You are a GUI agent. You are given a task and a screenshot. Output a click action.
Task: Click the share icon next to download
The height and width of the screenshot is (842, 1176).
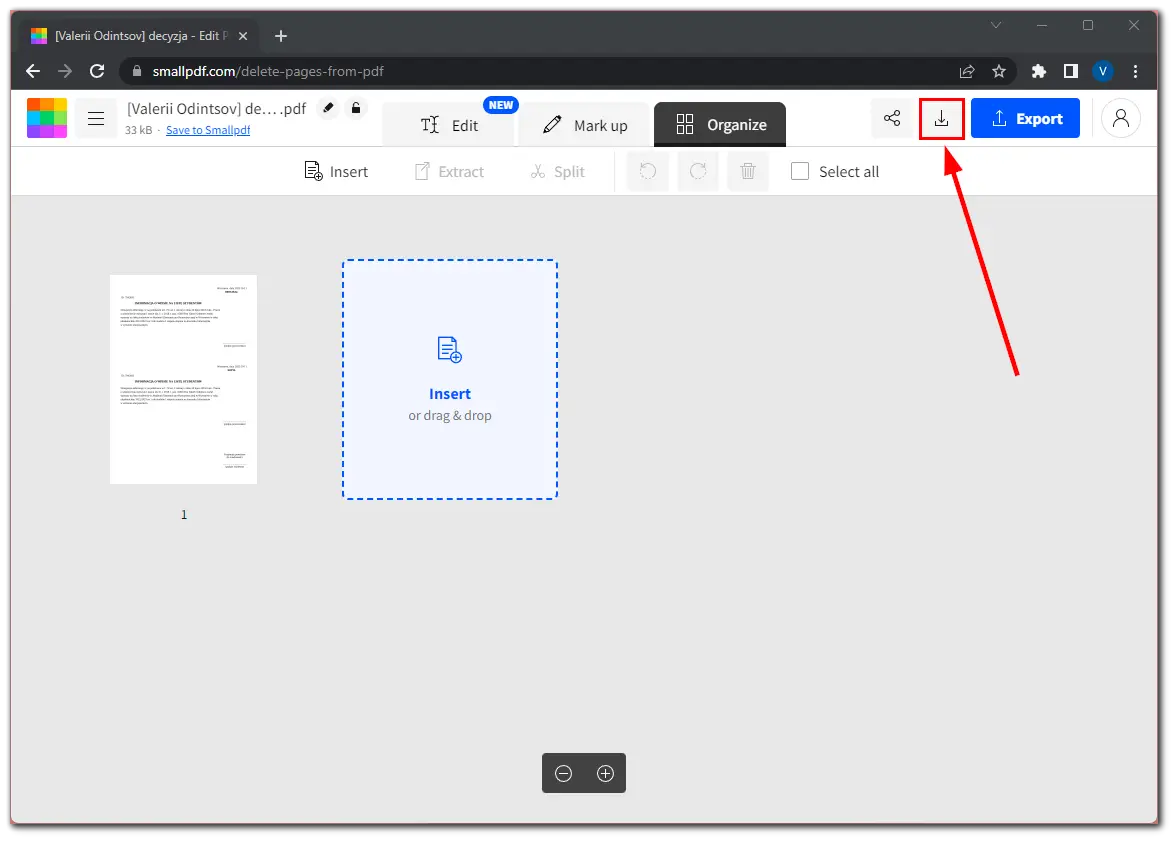[892, 119]
